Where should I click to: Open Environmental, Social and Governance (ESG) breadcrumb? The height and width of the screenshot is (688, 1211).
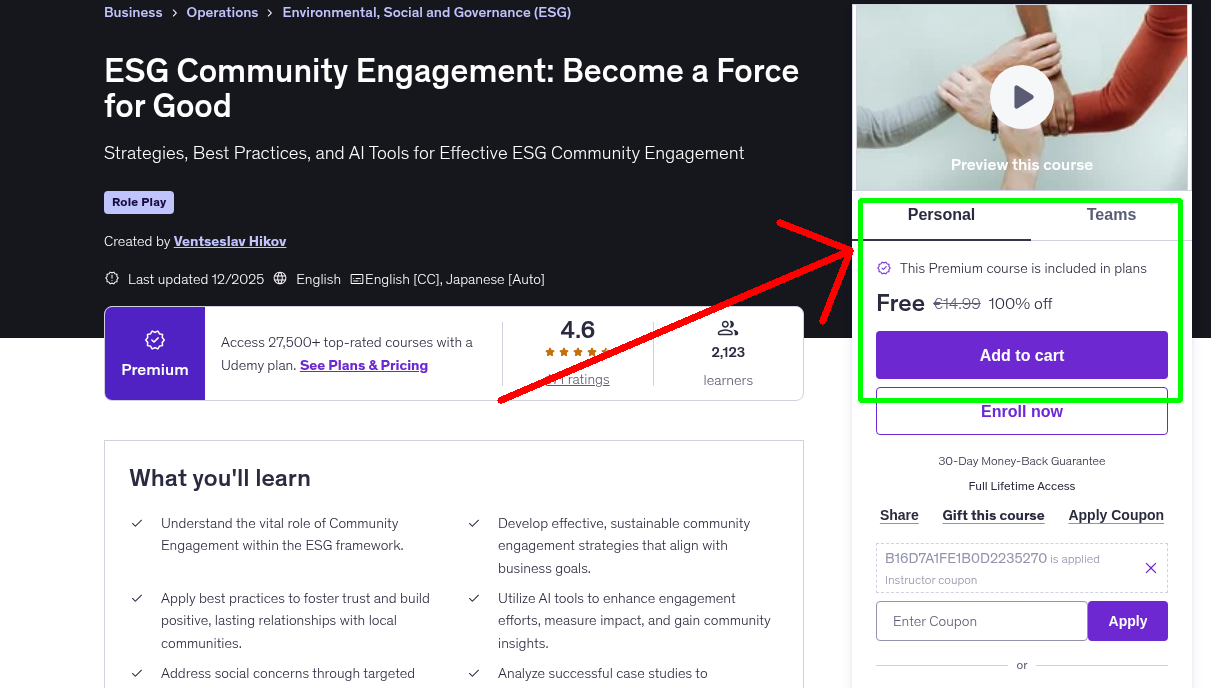click(x=426, y=12)
